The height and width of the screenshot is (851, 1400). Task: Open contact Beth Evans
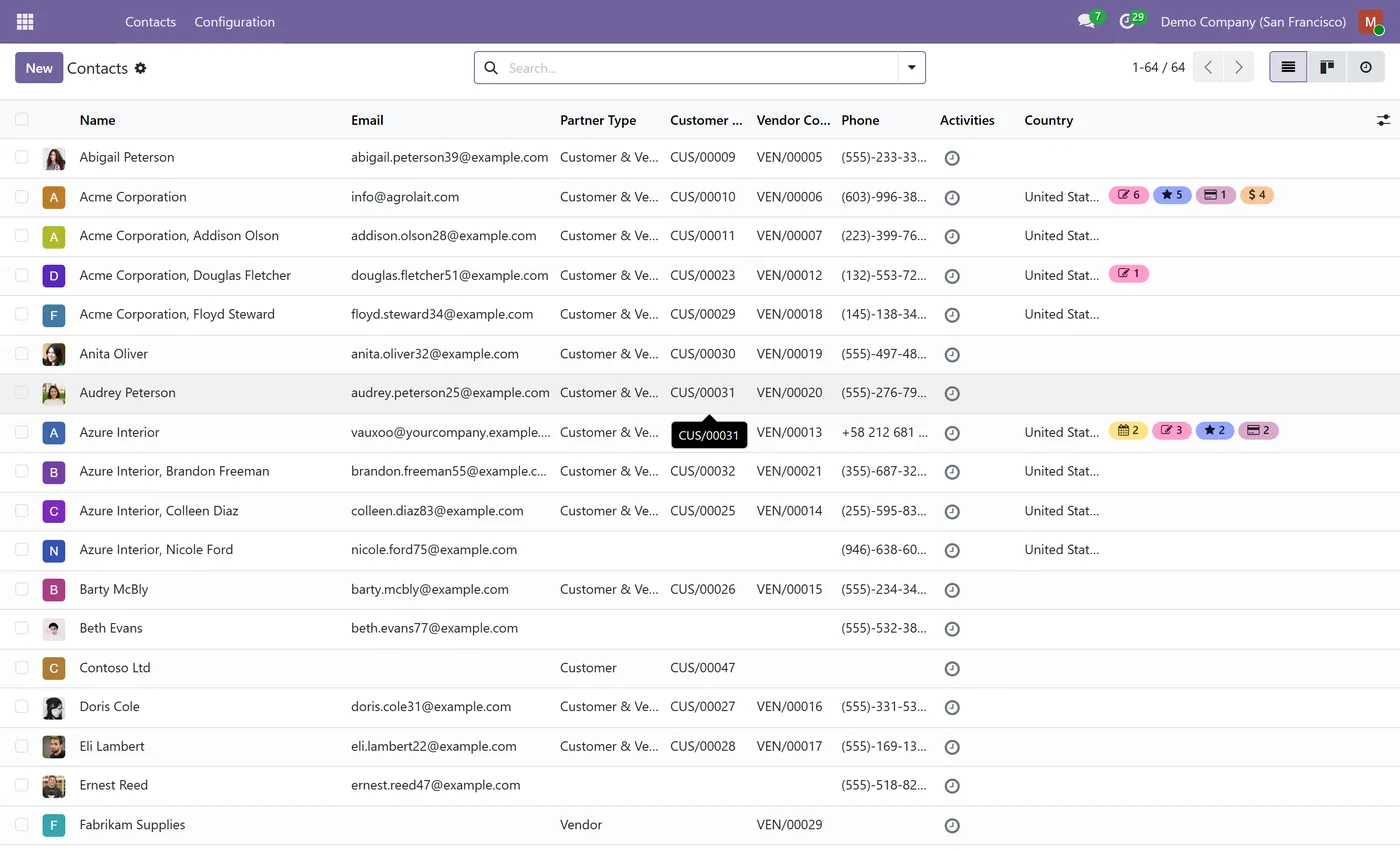(x=111, y=628)
